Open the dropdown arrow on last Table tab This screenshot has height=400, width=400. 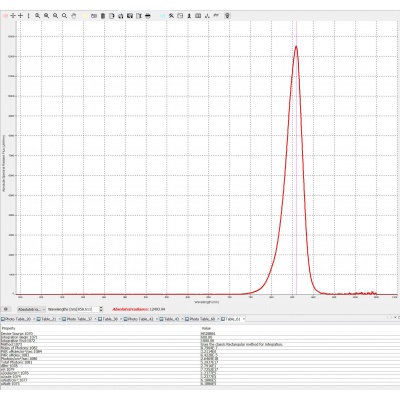244,319
